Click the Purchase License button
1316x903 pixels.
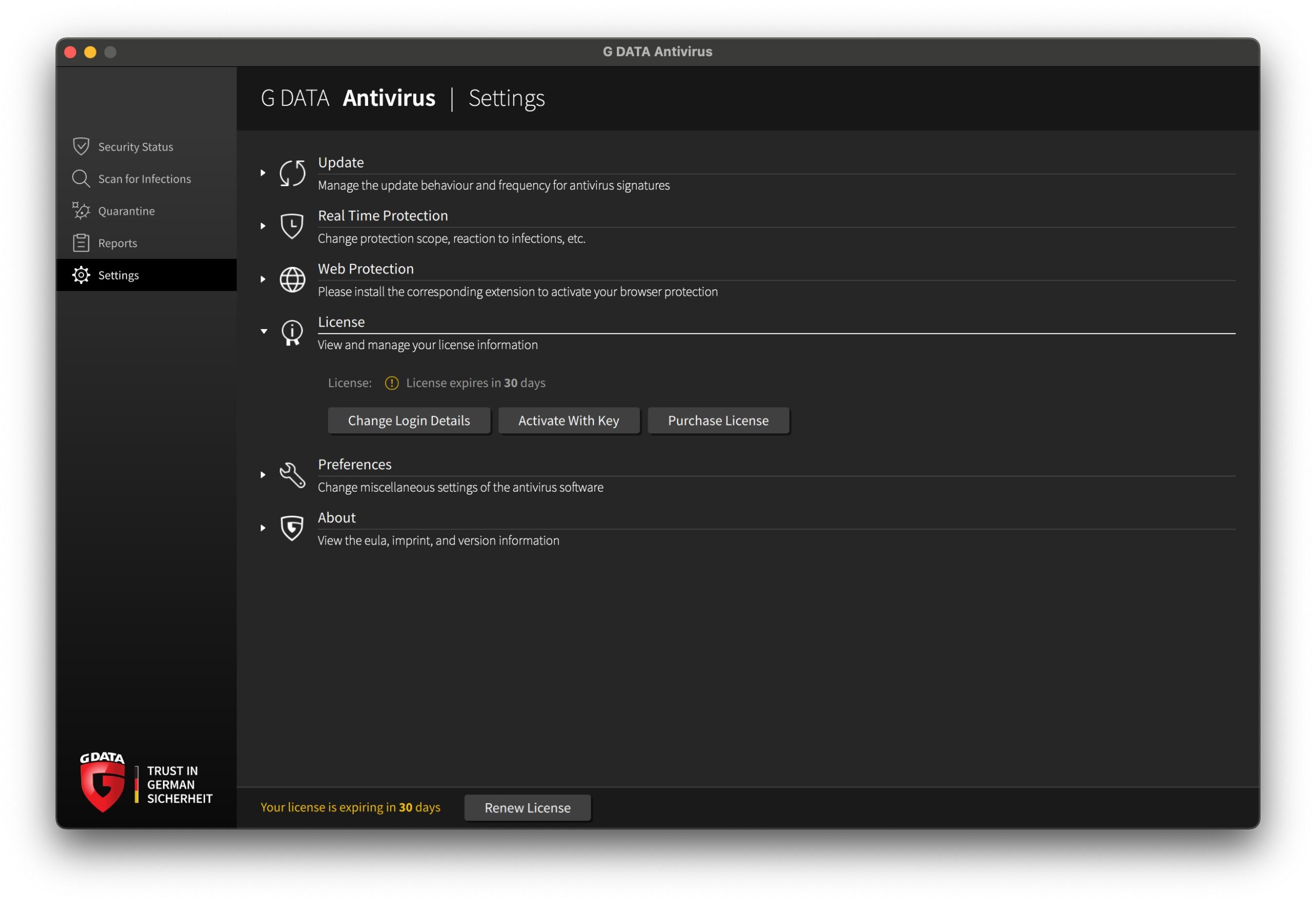click(718, 421)
